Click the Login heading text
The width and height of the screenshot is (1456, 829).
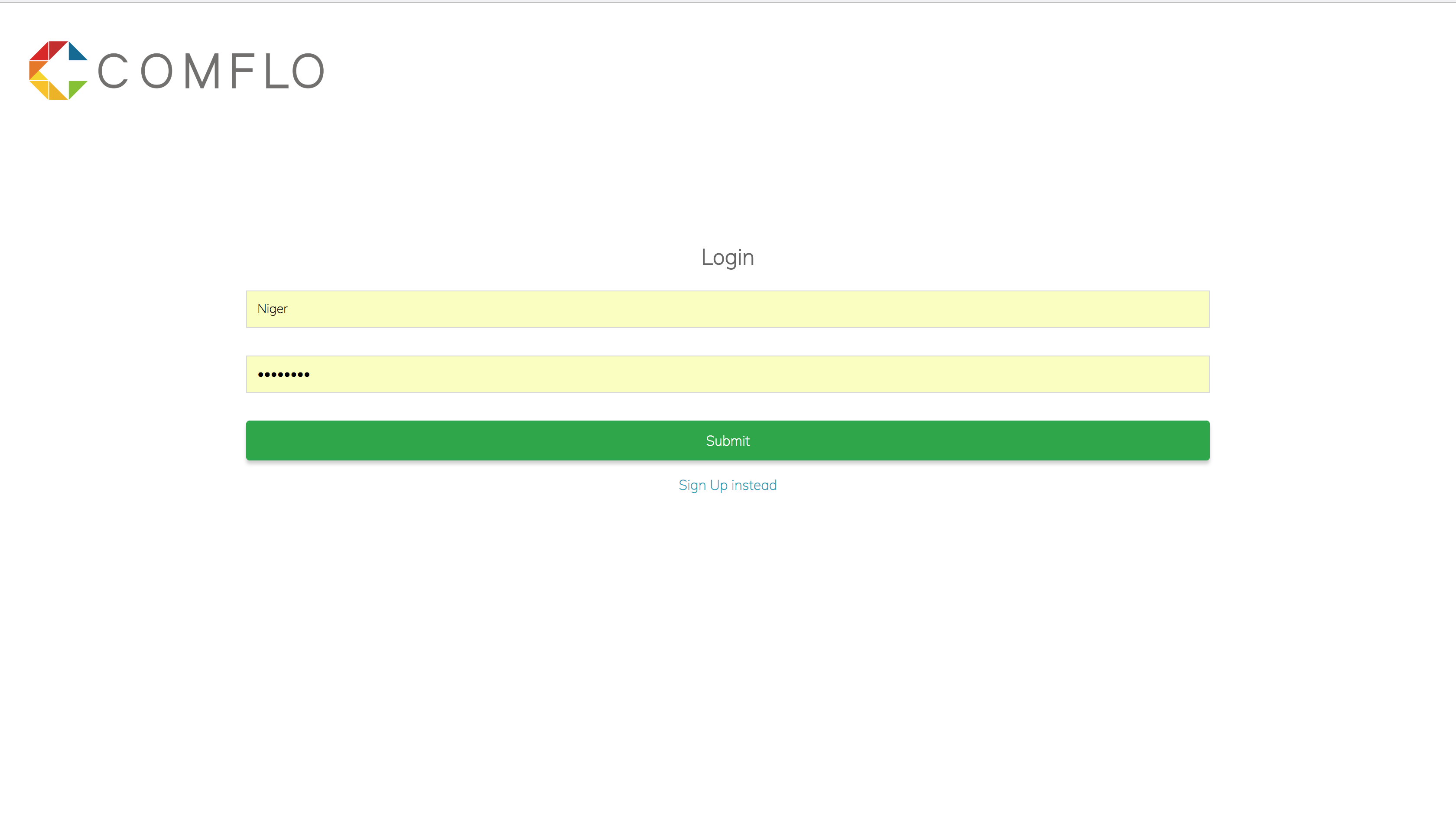coord(727,258)
